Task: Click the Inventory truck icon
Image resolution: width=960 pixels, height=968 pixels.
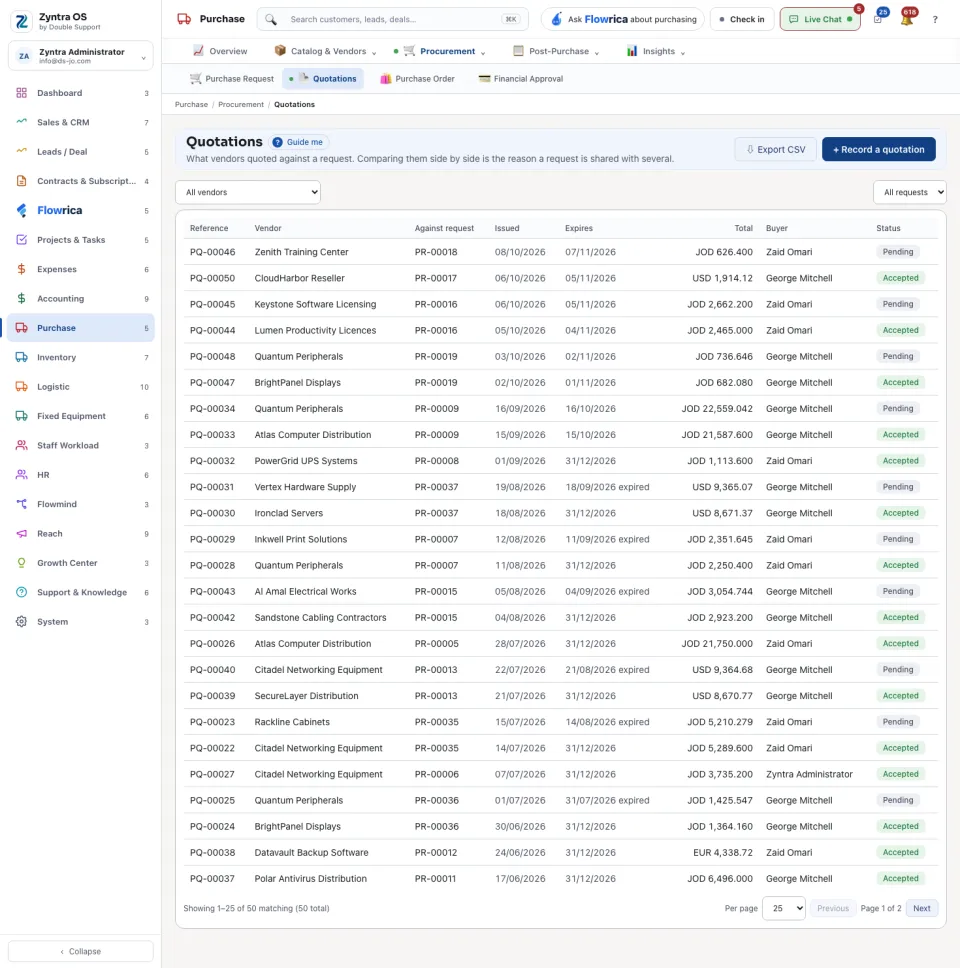Action: point(22,357)
